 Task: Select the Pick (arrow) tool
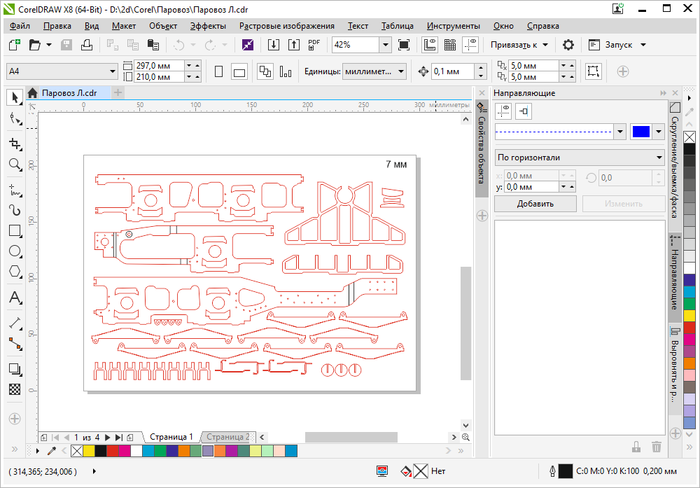pos(15,97)
